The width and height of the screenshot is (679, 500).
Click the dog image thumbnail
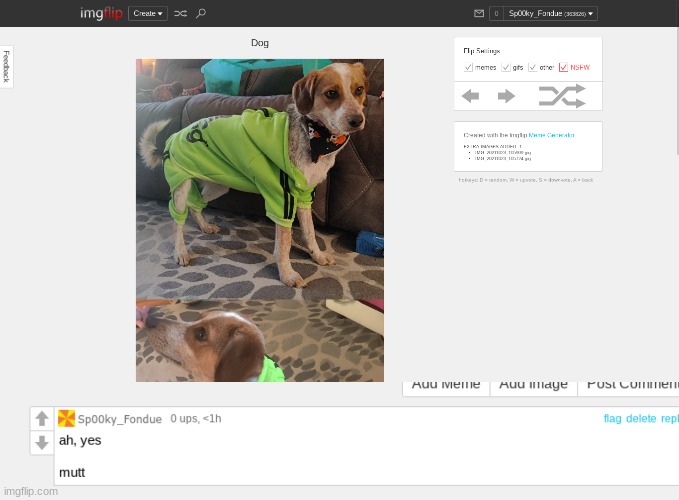pyautogui.click(x=260, y=220)
